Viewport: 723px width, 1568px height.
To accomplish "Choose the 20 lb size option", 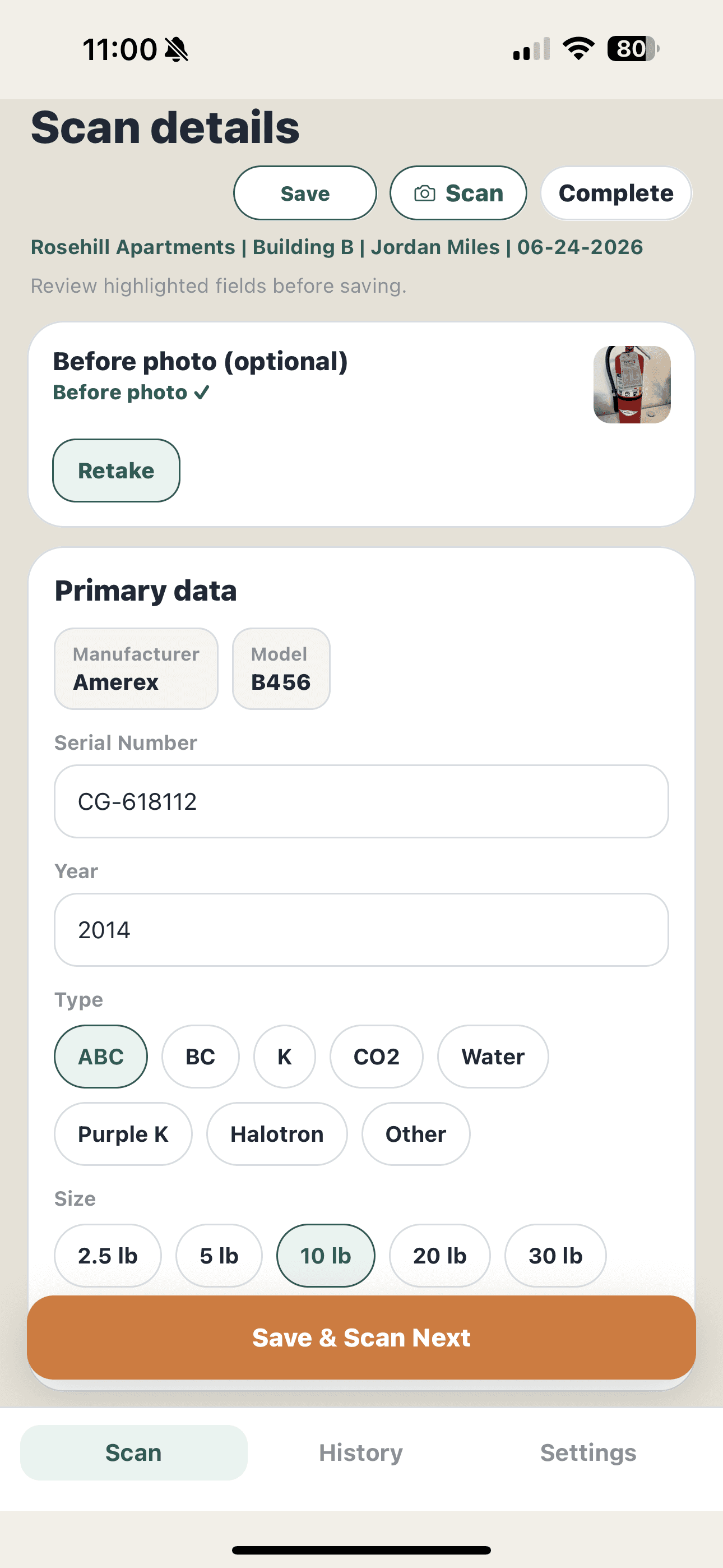I will click(x=439, y=1256).
